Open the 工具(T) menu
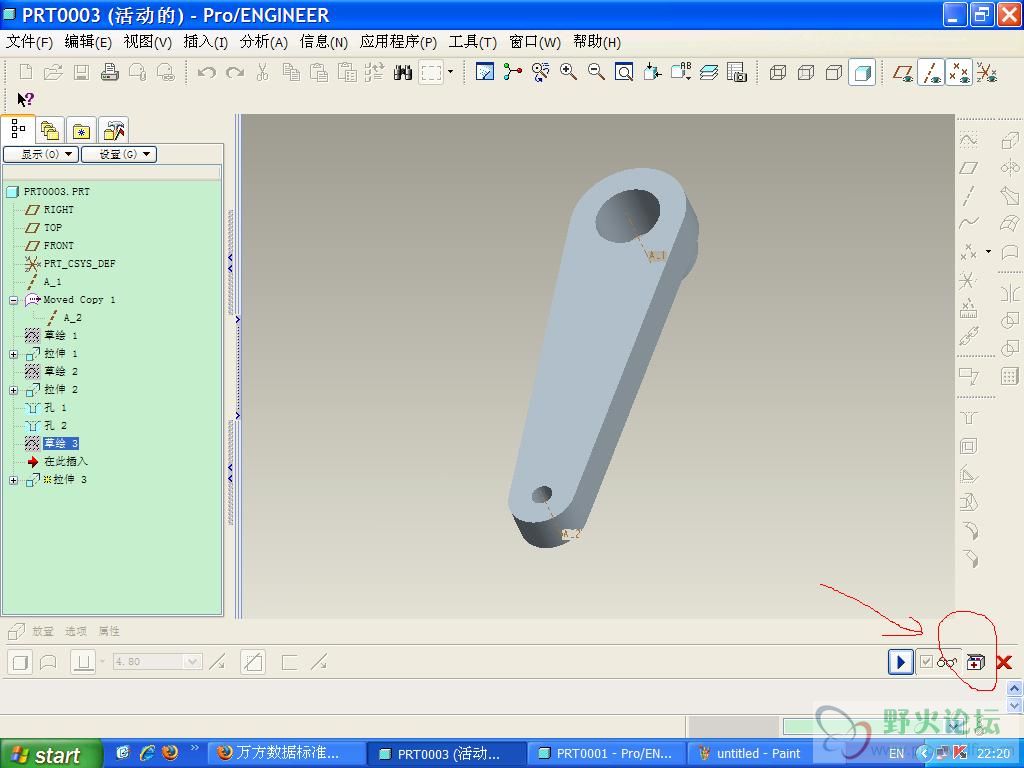This screenshot has height=768, width=1024. [473, 42]
